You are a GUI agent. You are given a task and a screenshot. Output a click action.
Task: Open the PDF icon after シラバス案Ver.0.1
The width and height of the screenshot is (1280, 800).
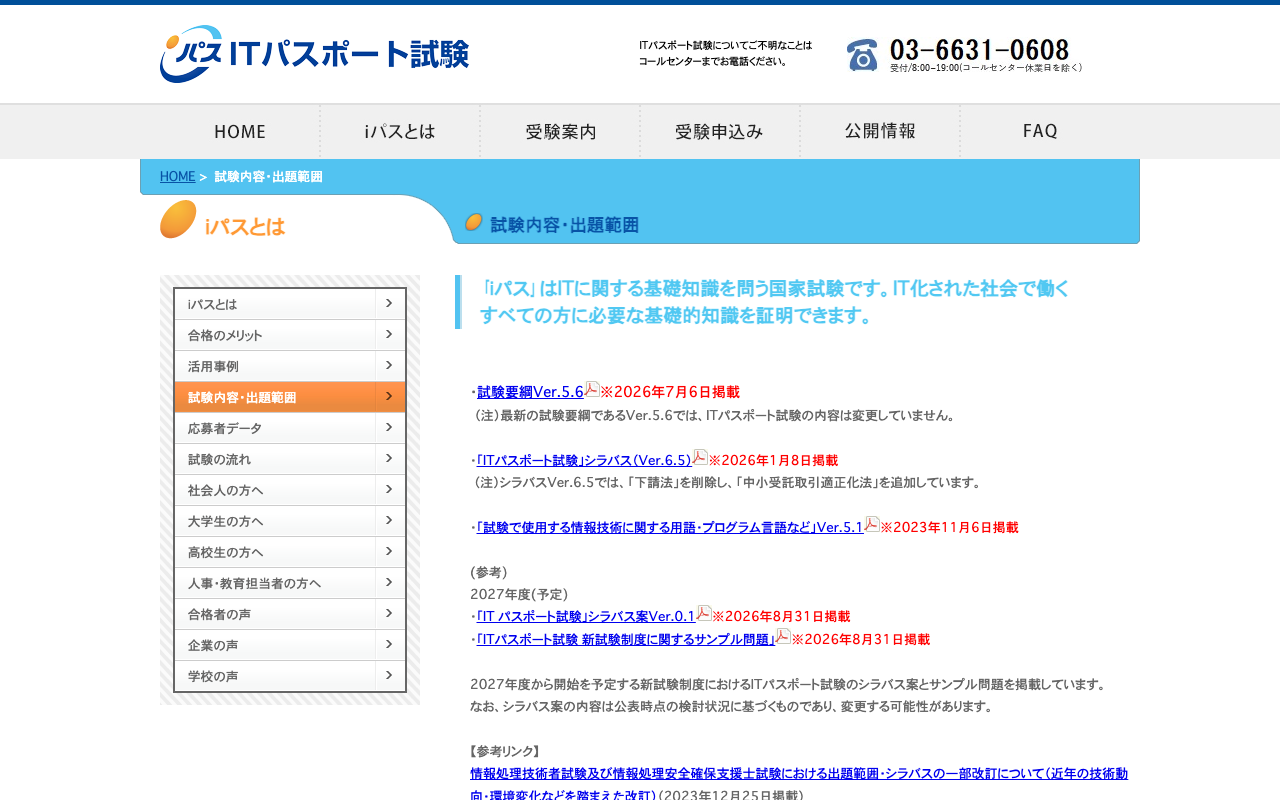704,613
